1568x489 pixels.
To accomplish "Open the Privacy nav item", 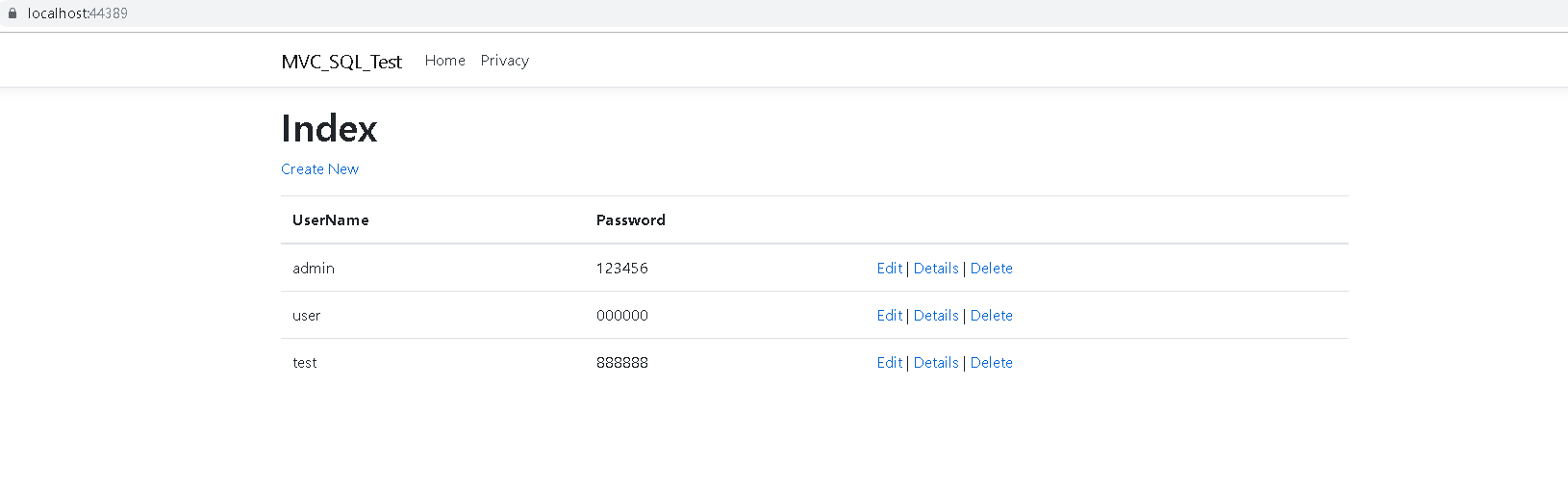I will click(x=504, y=61).
